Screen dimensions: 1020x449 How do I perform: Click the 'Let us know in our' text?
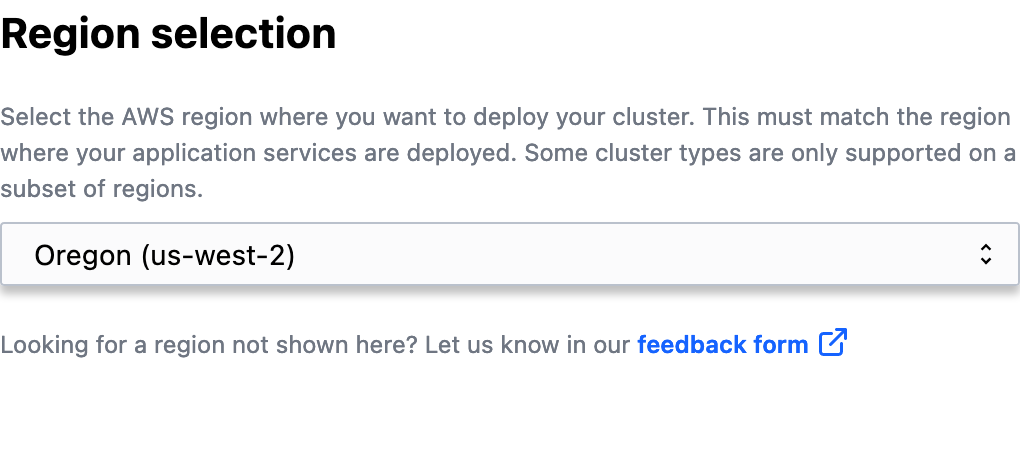tap(528, 345)
